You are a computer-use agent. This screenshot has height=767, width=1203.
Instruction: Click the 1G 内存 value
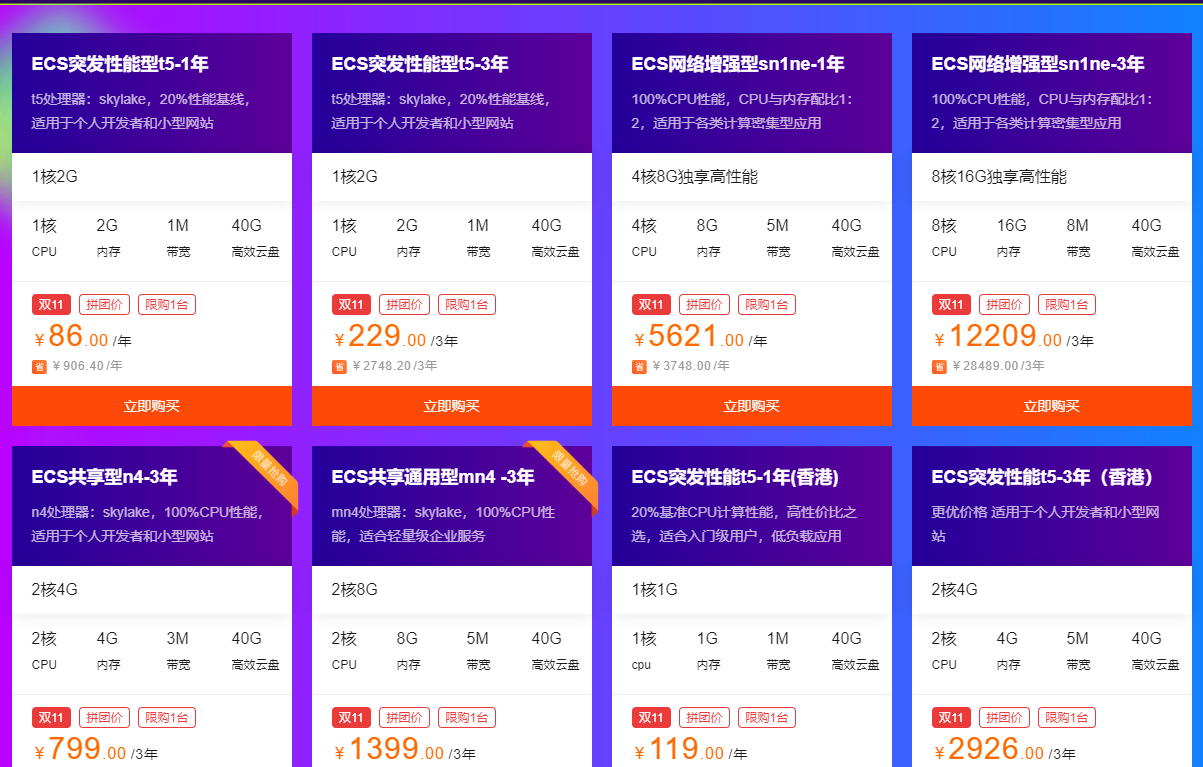[708, 639]
